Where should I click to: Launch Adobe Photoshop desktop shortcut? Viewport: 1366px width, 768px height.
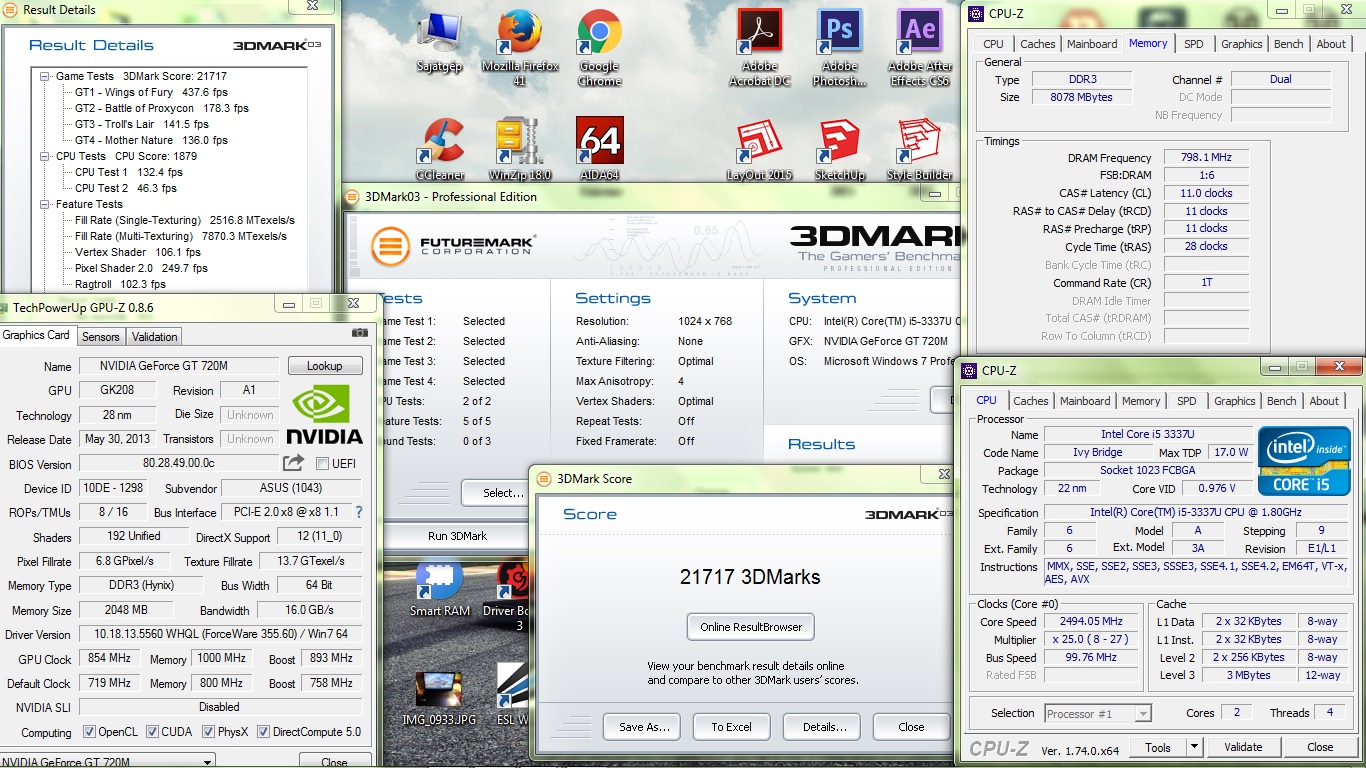(x=839, y=48)
